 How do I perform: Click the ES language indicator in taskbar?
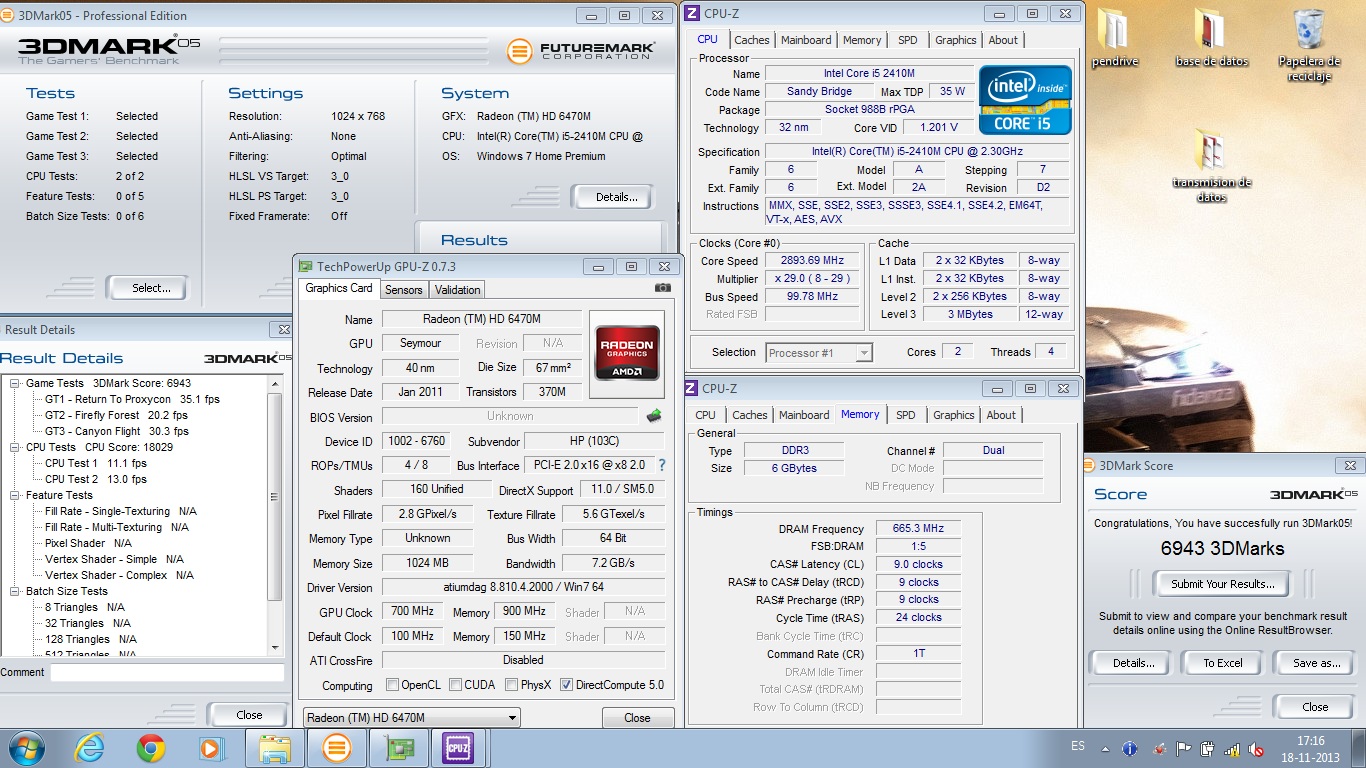(1077, 746)
